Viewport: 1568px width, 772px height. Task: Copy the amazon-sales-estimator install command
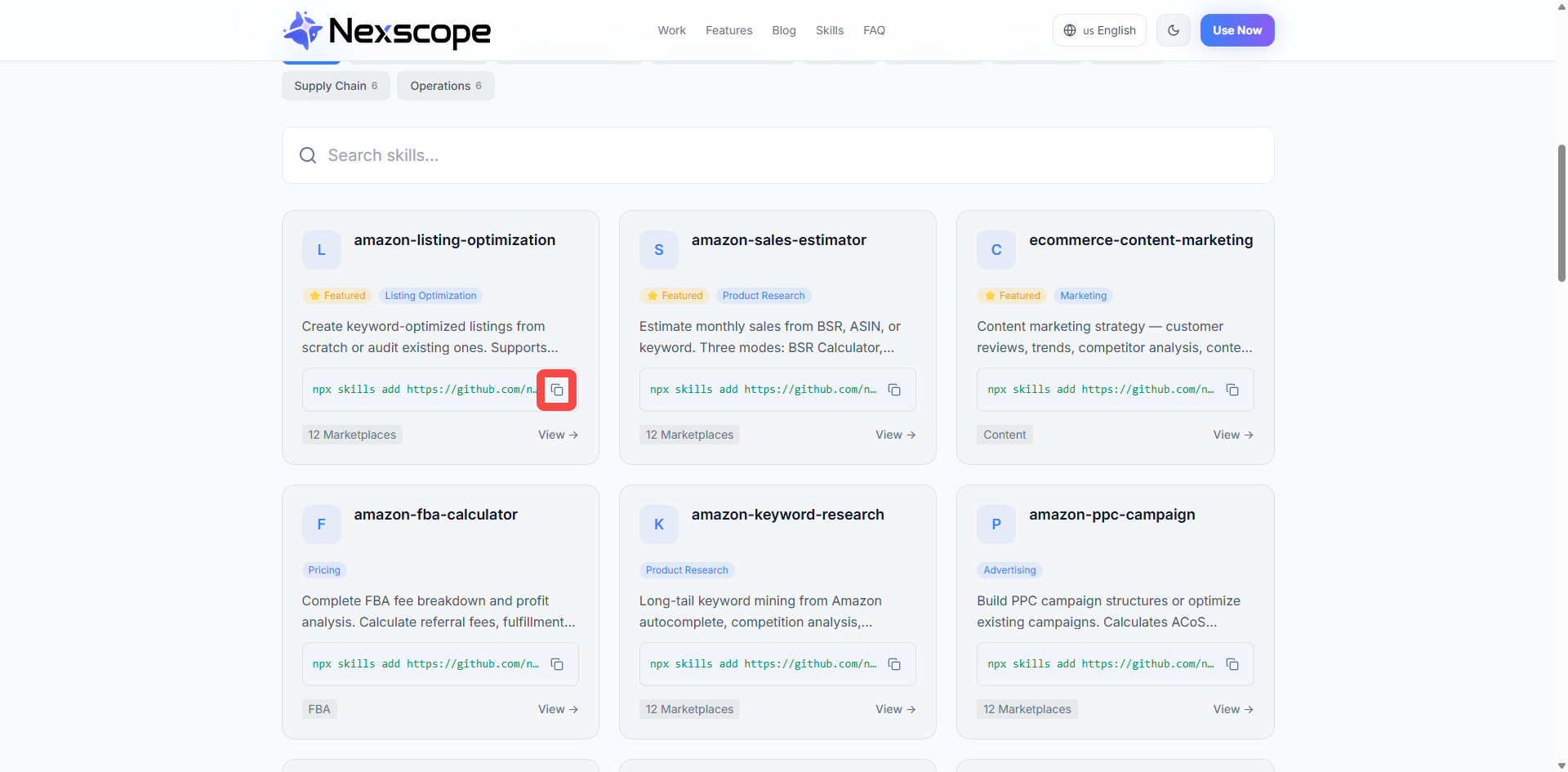[894, 390]
